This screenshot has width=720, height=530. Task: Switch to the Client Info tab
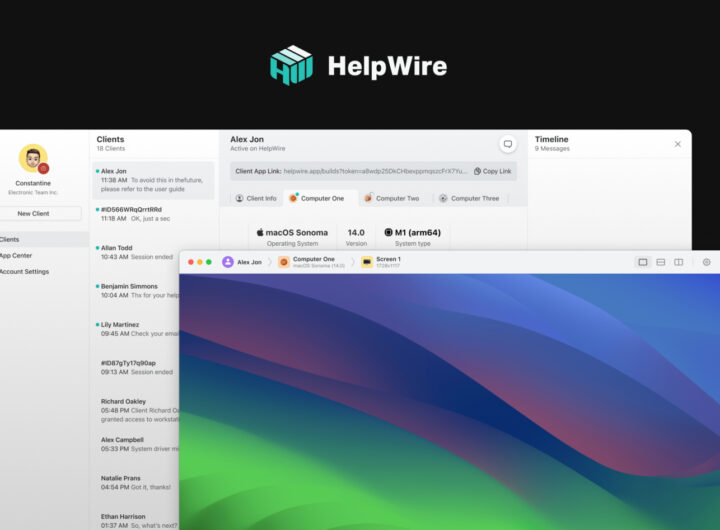256,198
